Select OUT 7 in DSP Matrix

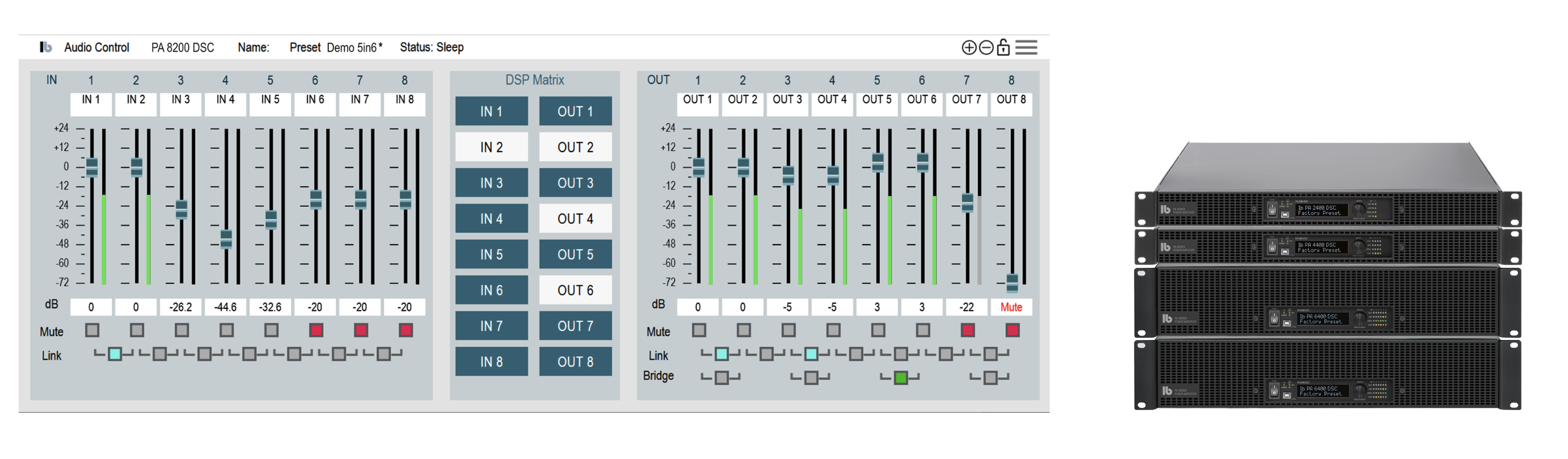pos(575,326)
